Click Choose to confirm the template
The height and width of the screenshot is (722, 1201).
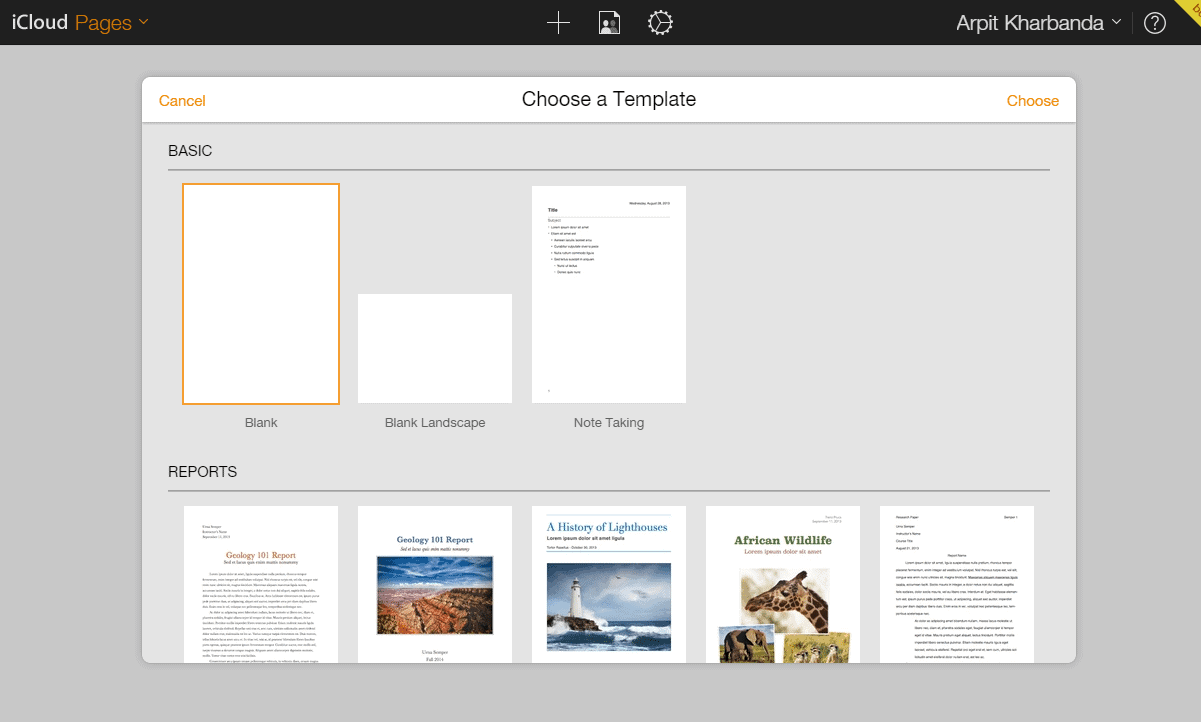click(1033, 100)
